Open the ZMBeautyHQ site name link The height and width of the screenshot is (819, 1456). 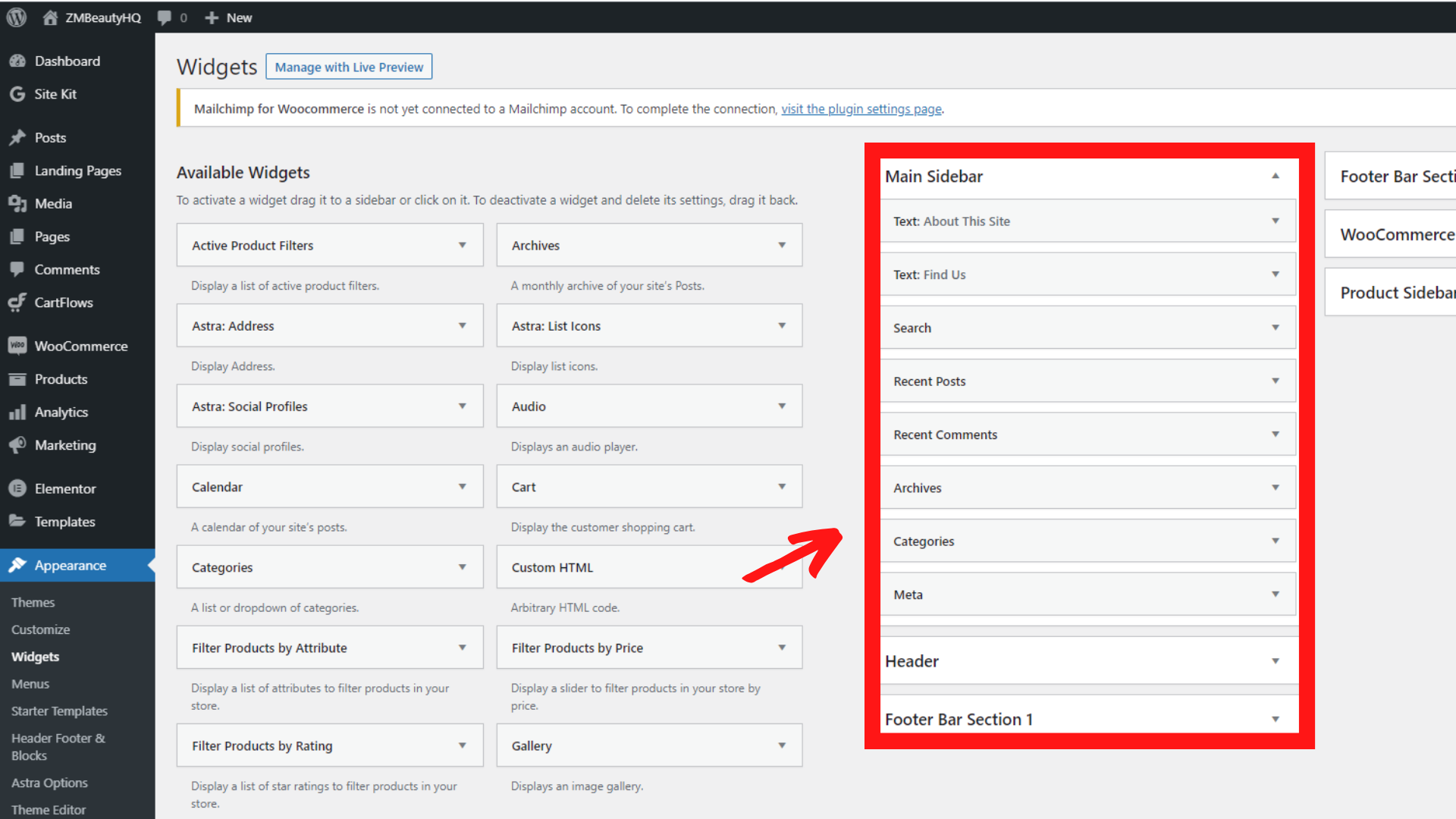[102, 17]
